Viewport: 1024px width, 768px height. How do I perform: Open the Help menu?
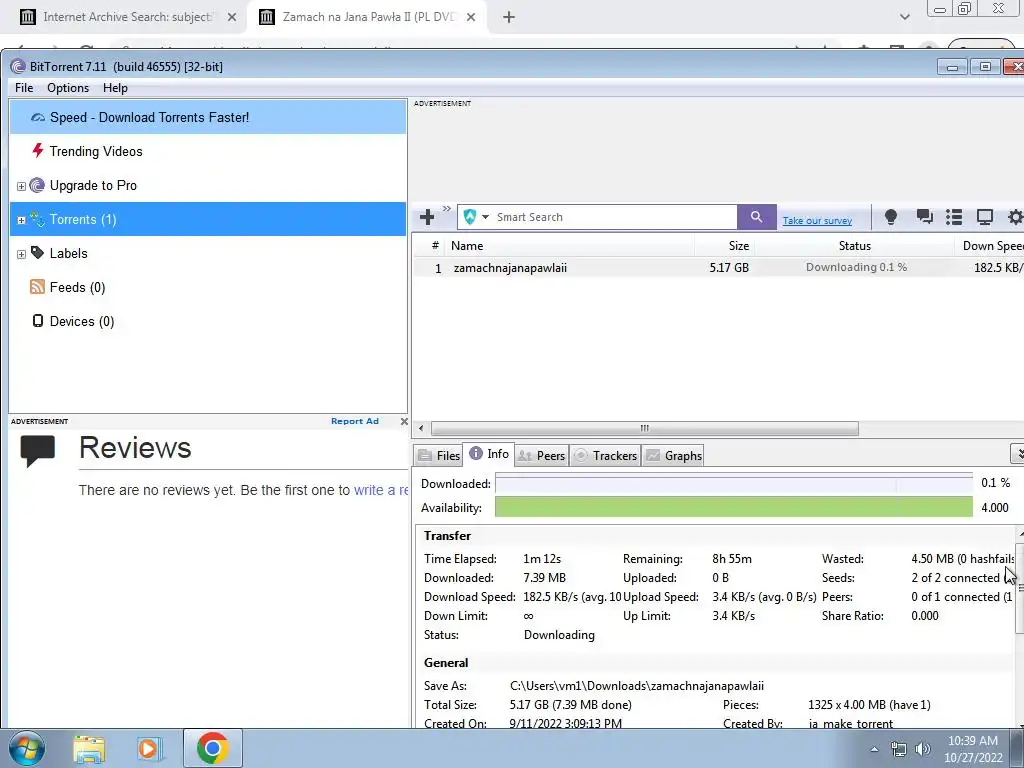click(x=115, y=88)
